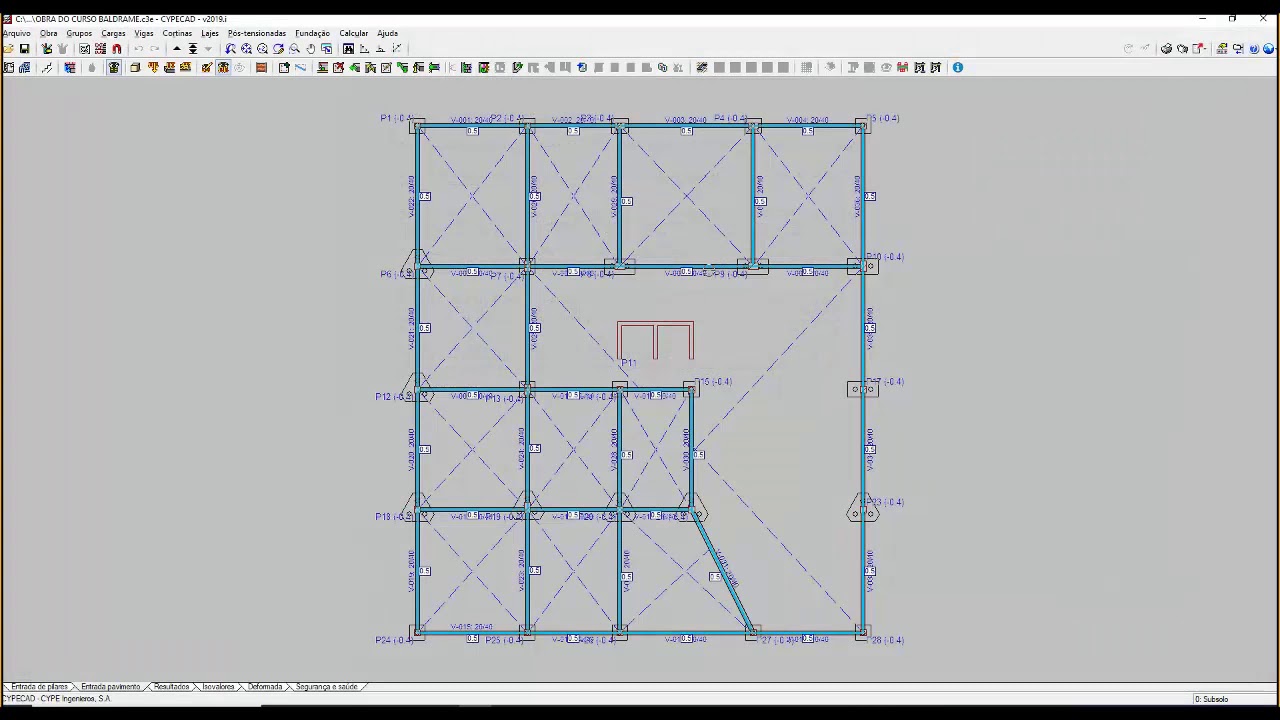Click the blue info icon

(958, 67)
